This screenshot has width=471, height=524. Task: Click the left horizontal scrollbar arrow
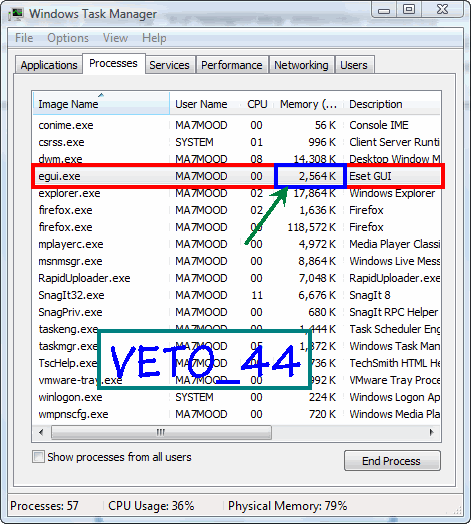(41, 432)
